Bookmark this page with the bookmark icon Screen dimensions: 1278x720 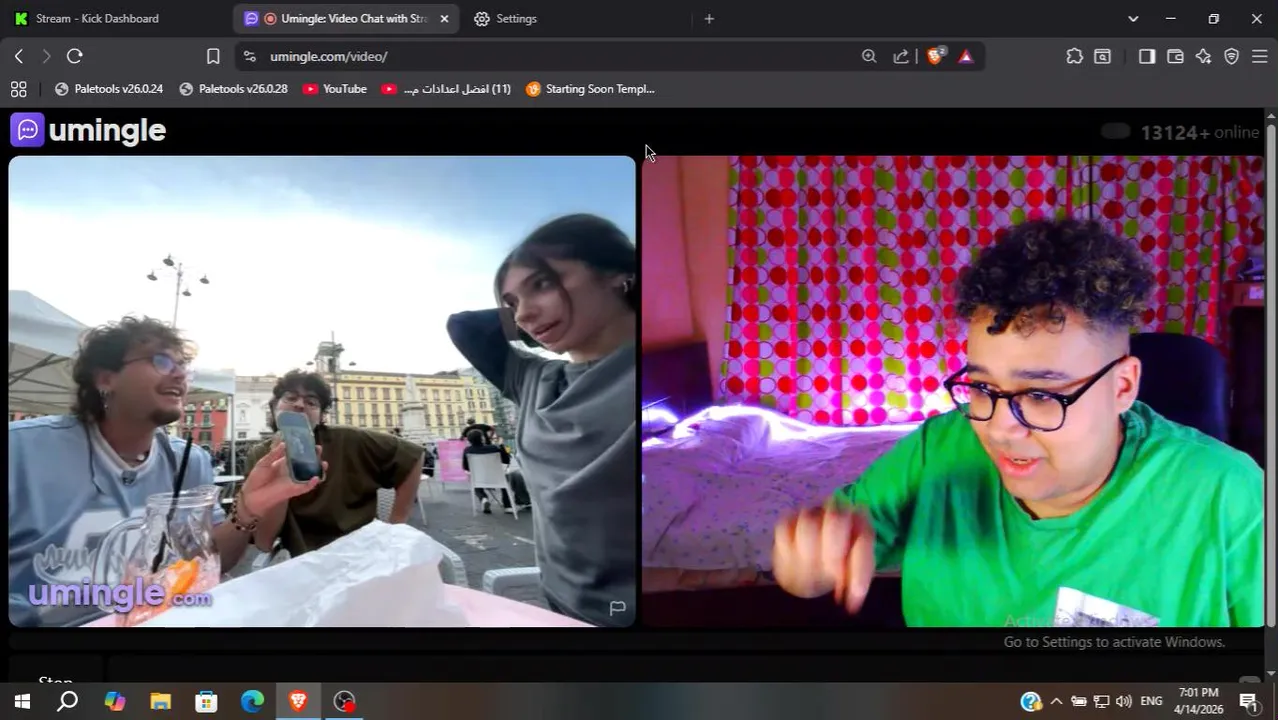pos(213,57)
